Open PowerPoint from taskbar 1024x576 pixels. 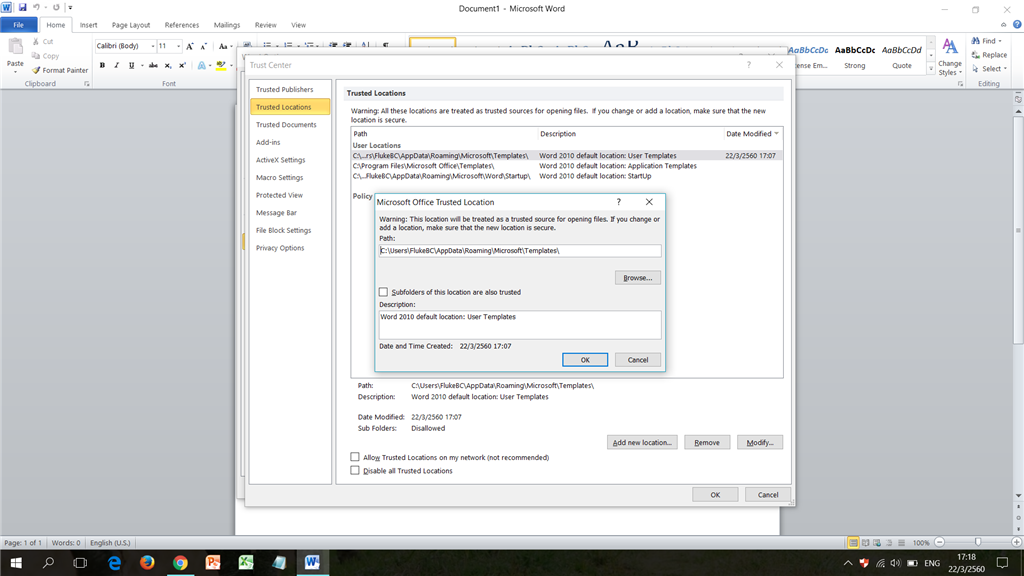pos(213,562)
